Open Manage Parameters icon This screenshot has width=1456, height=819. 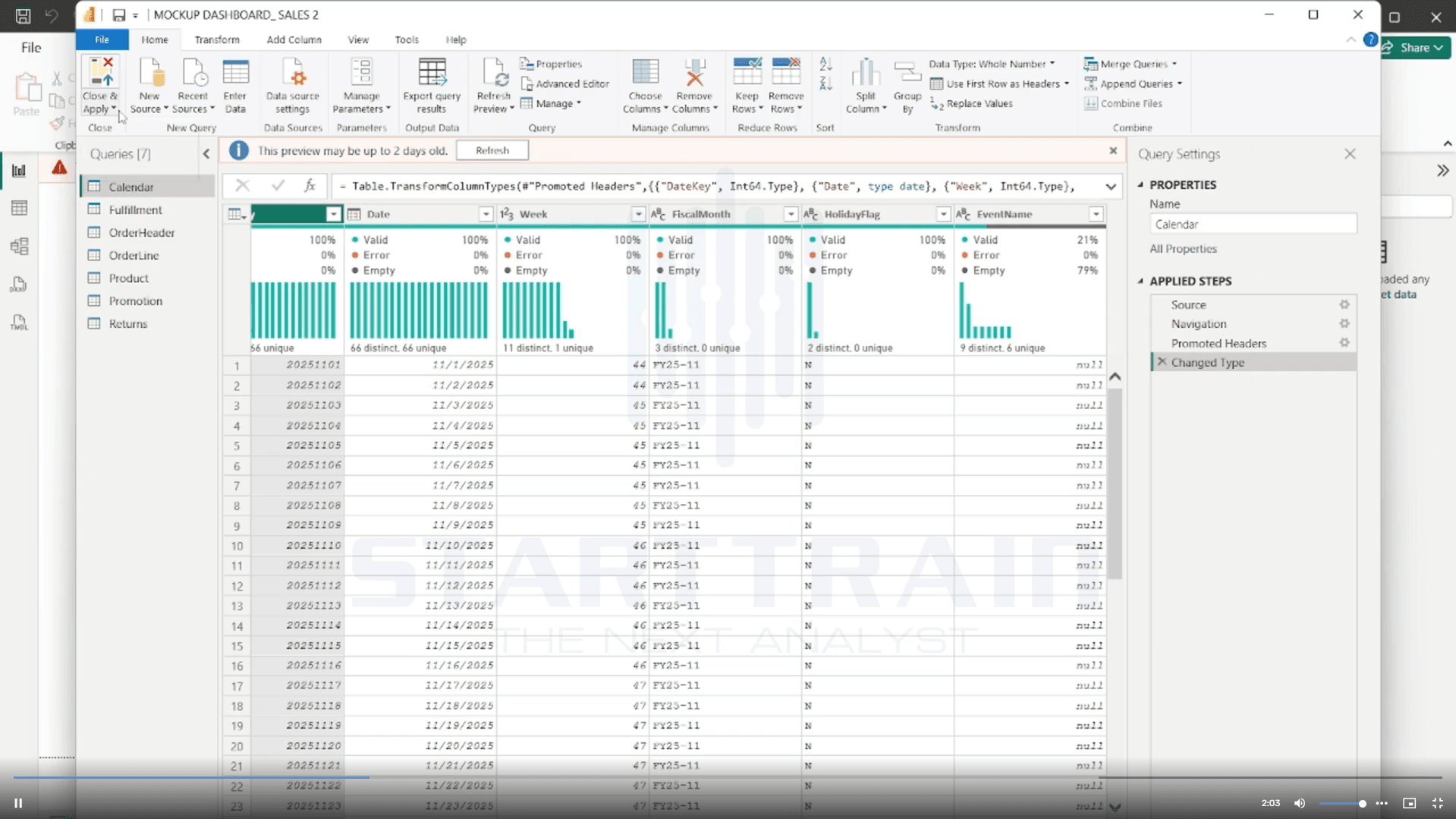tap(361, 73)
